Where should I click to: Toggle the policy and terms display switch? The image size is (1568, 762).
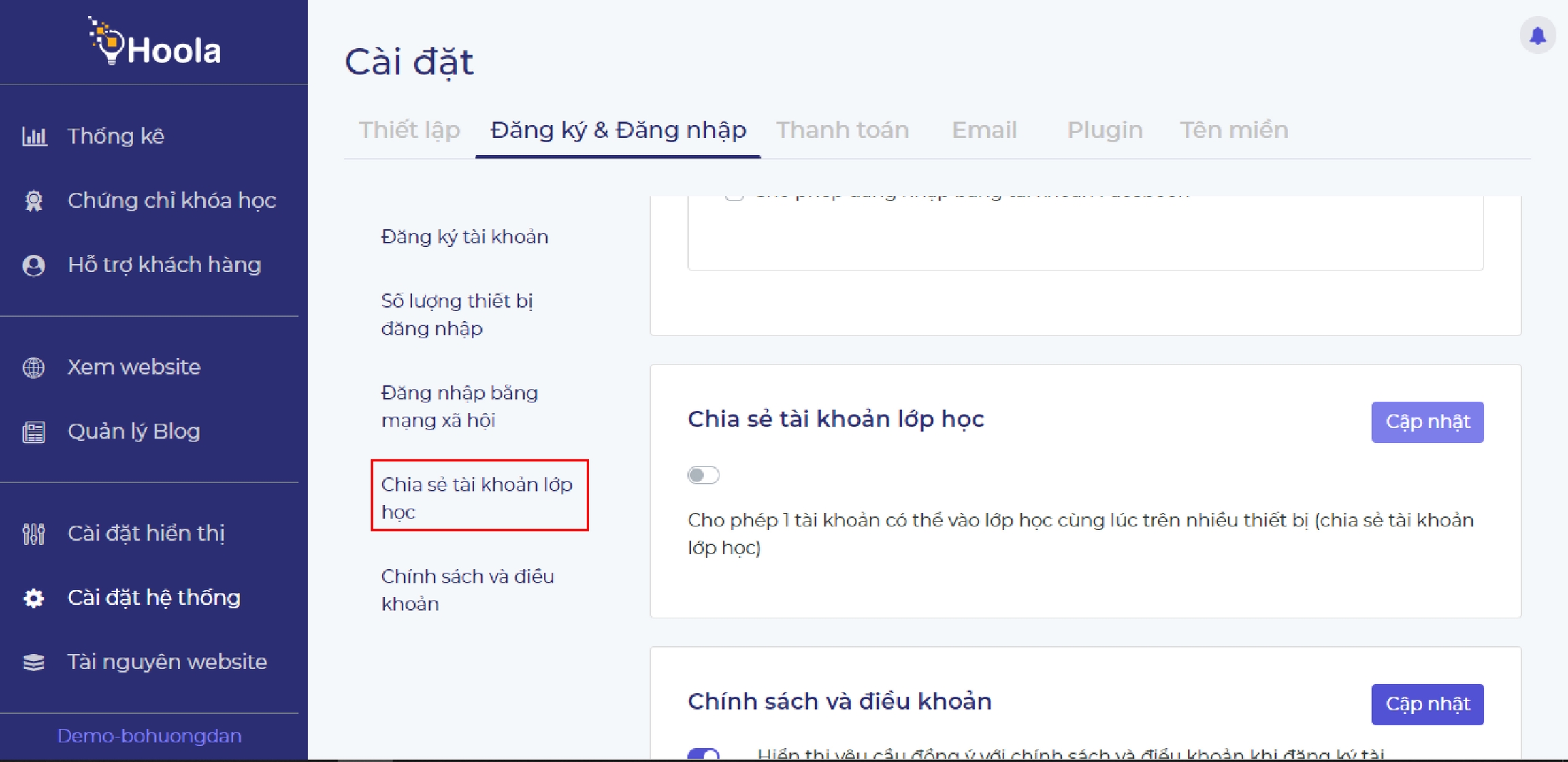tap(704, 753)
